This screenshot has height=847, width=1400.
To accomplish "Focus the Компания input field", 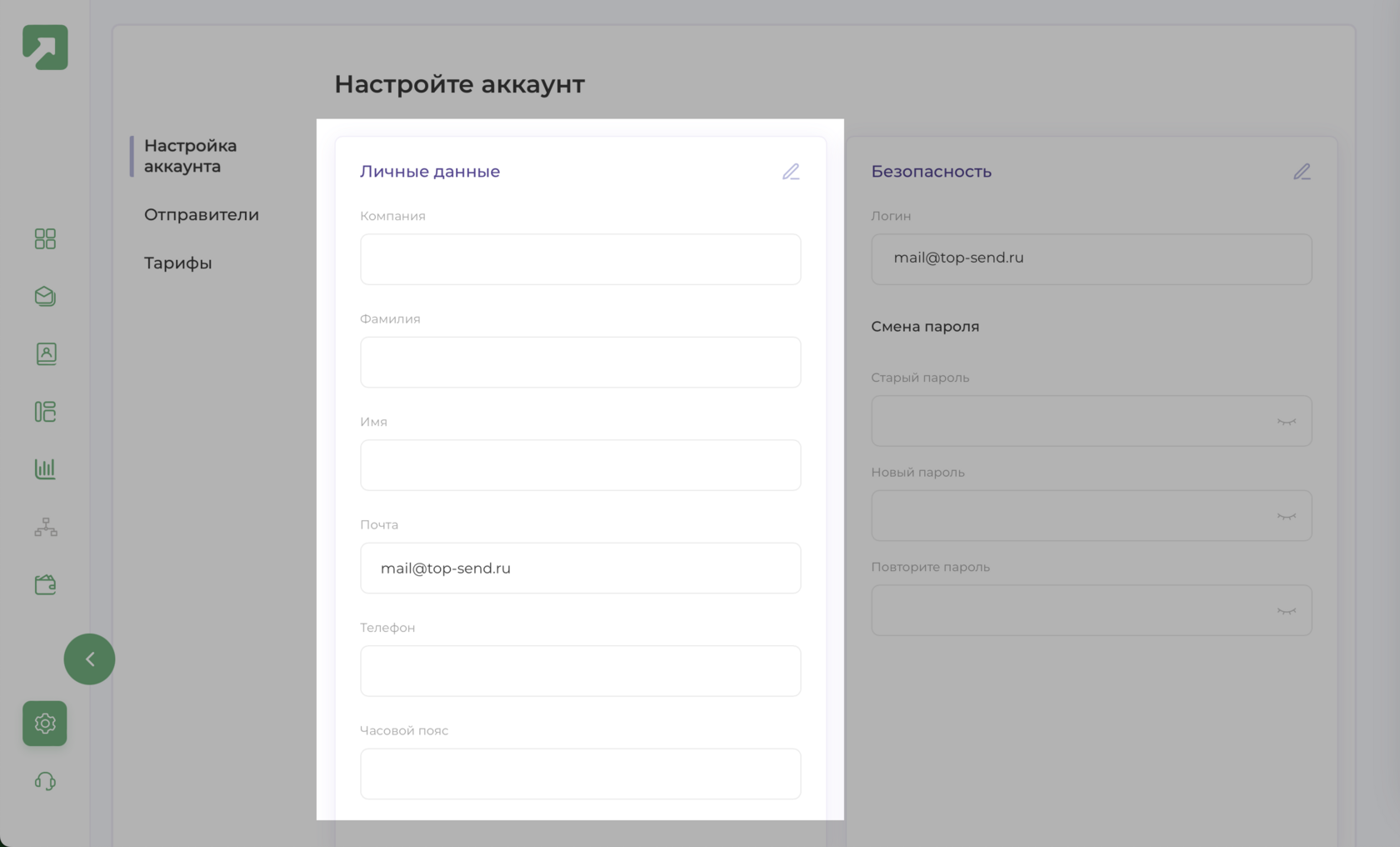I will pyautogui.click(x=580, y=259).
